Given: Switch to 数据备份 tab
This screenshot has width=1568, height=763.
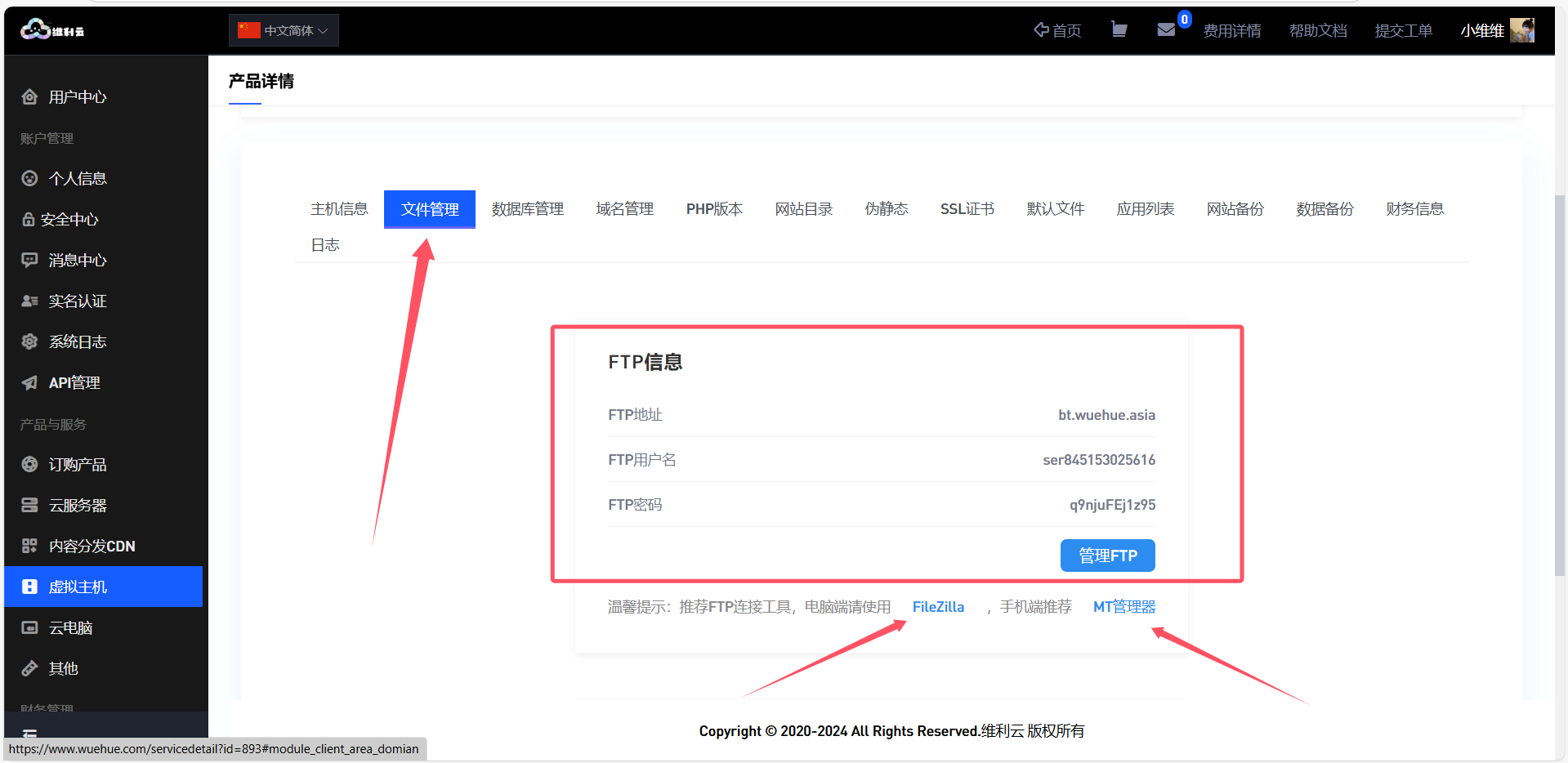Looking at the screenshot, I should click(x=1325, y=209).
